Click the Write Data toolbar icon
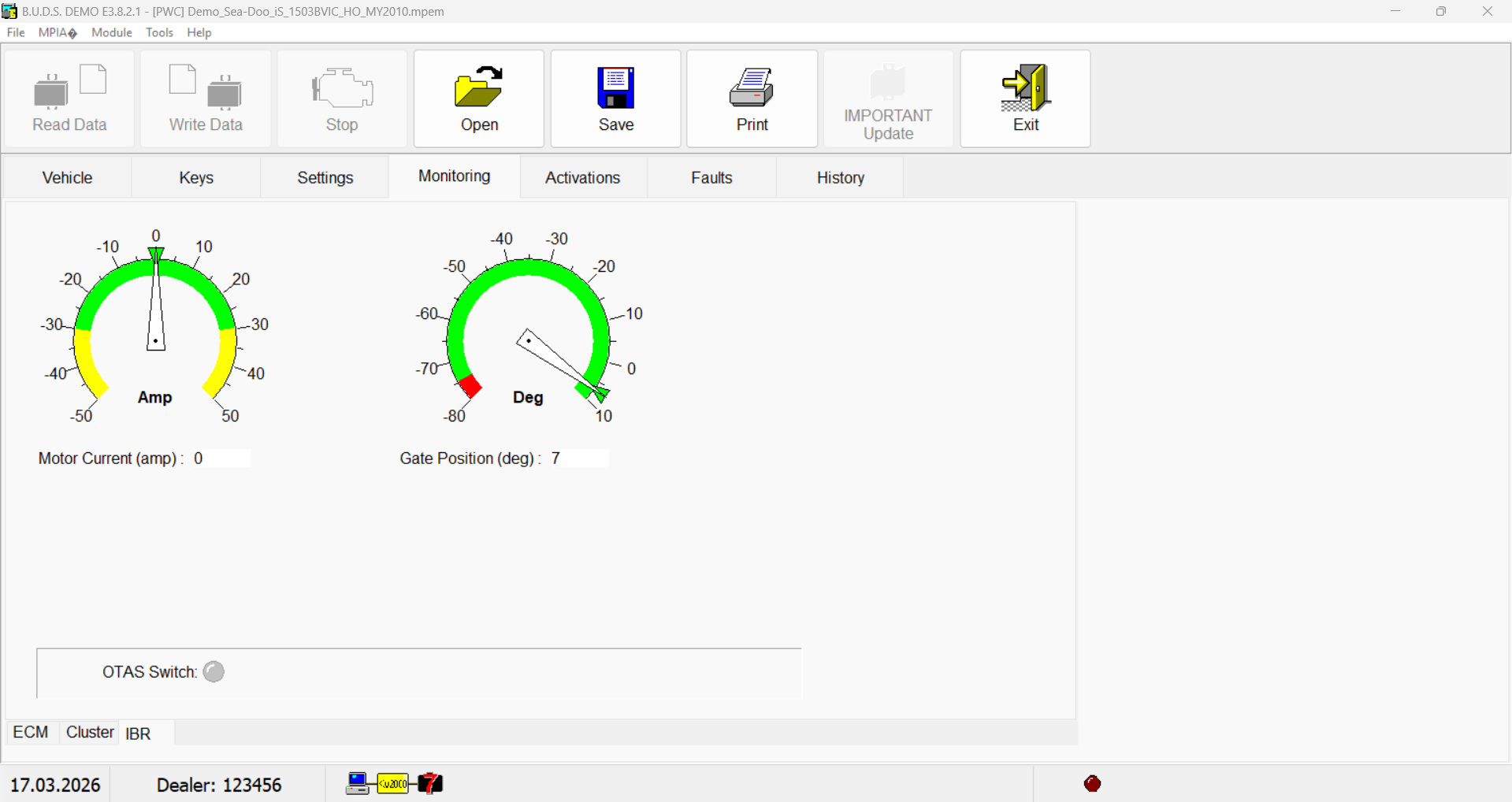 pos(206,87)
